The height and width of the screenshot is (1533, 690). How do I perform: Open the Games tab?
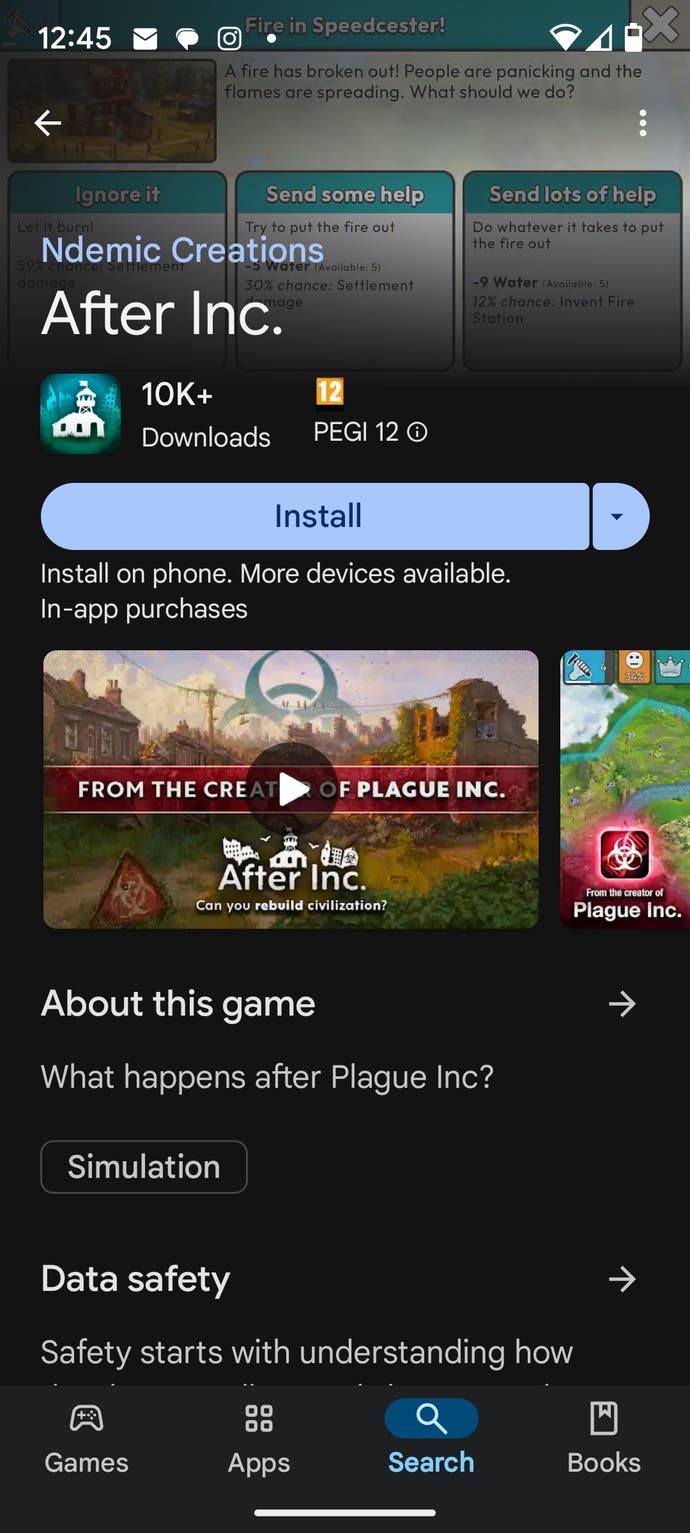[x=87, y=1439]
